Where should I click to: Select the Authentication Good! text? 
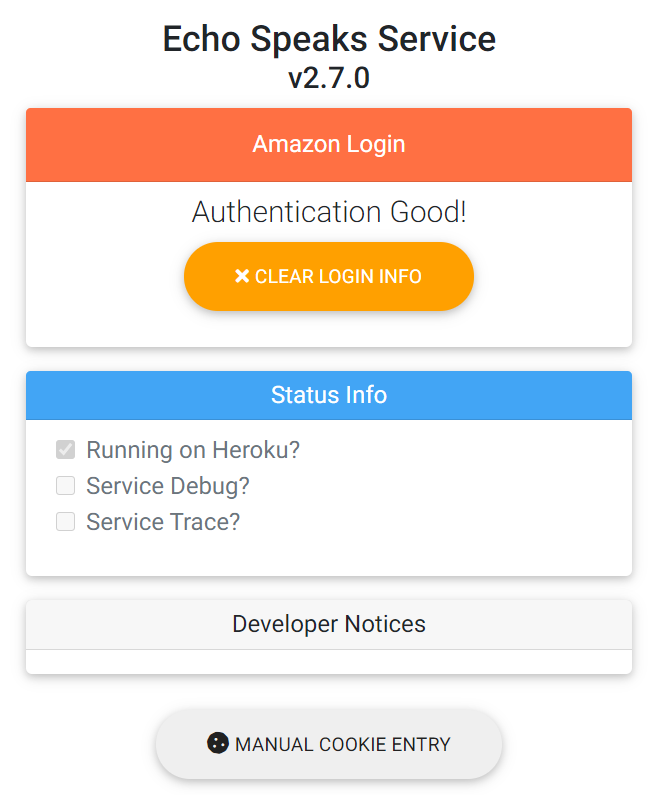point(329,211)
